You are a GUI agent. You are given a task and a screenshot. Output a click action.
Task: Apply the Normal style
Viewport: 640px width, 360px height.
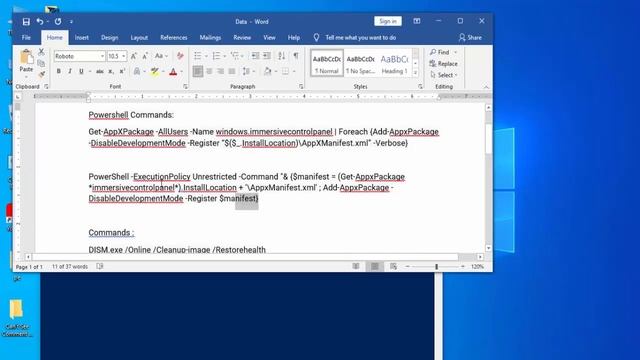(327, 63)
